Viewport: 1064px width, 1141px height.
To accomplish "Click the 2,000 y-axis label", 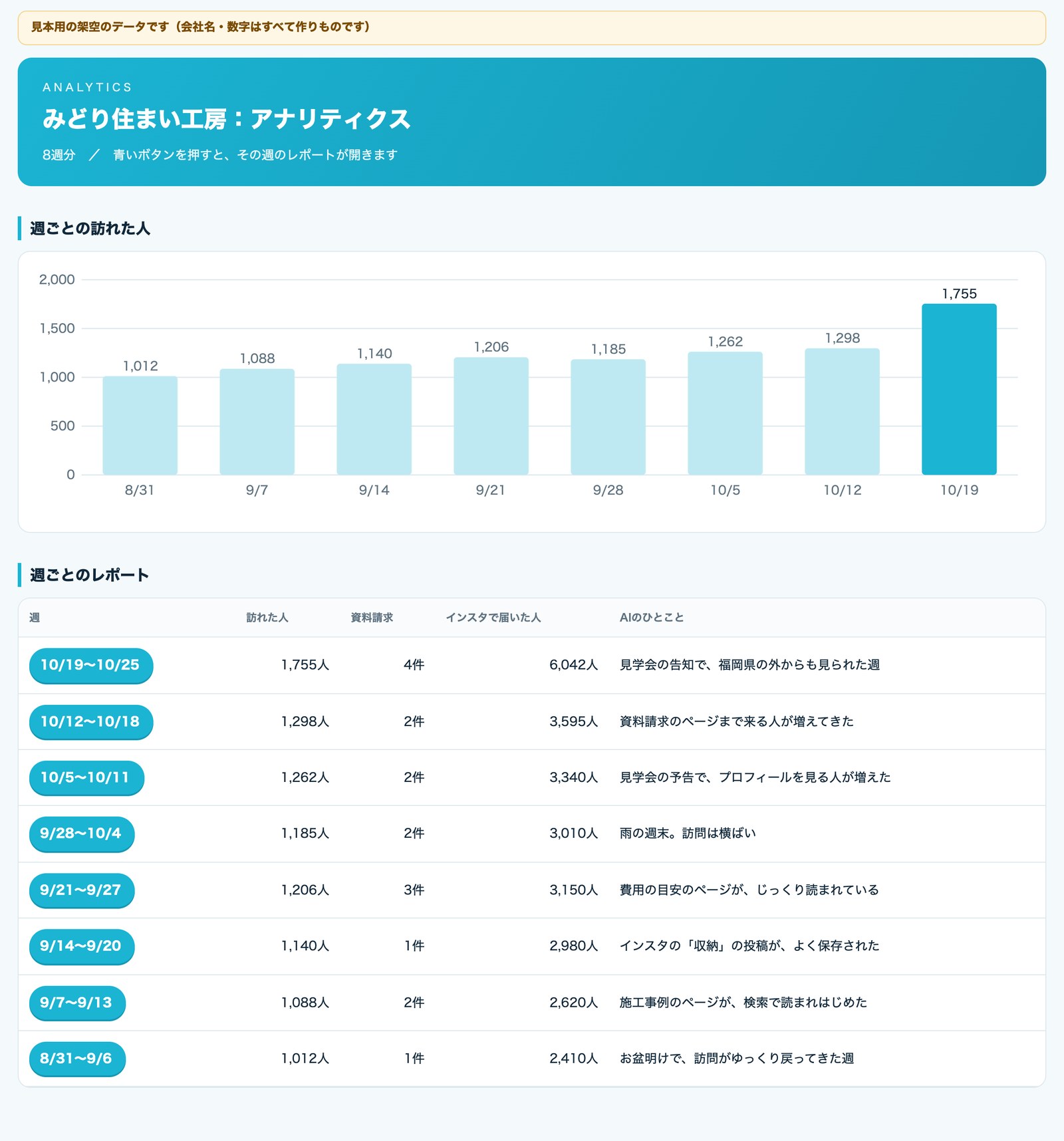I will pos(57,279).
